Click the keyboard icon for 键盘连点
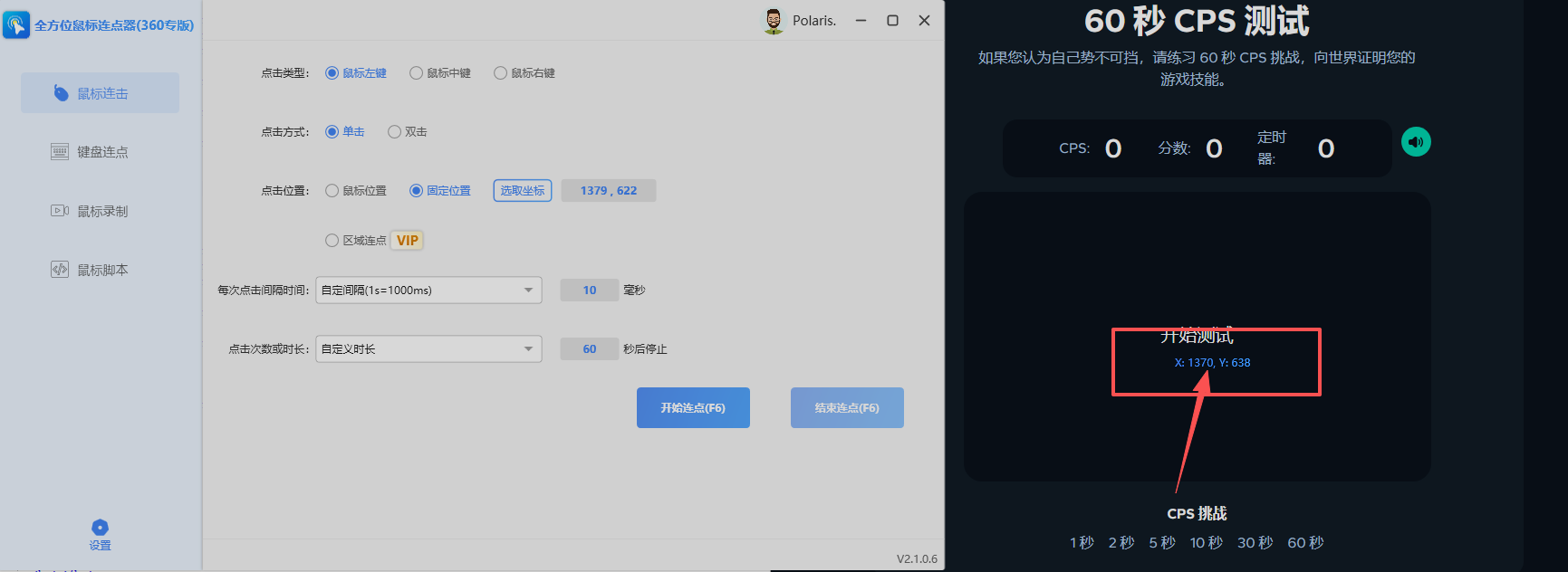The height and width of the screenshot is (572, 1568). (x=60, y=152)
